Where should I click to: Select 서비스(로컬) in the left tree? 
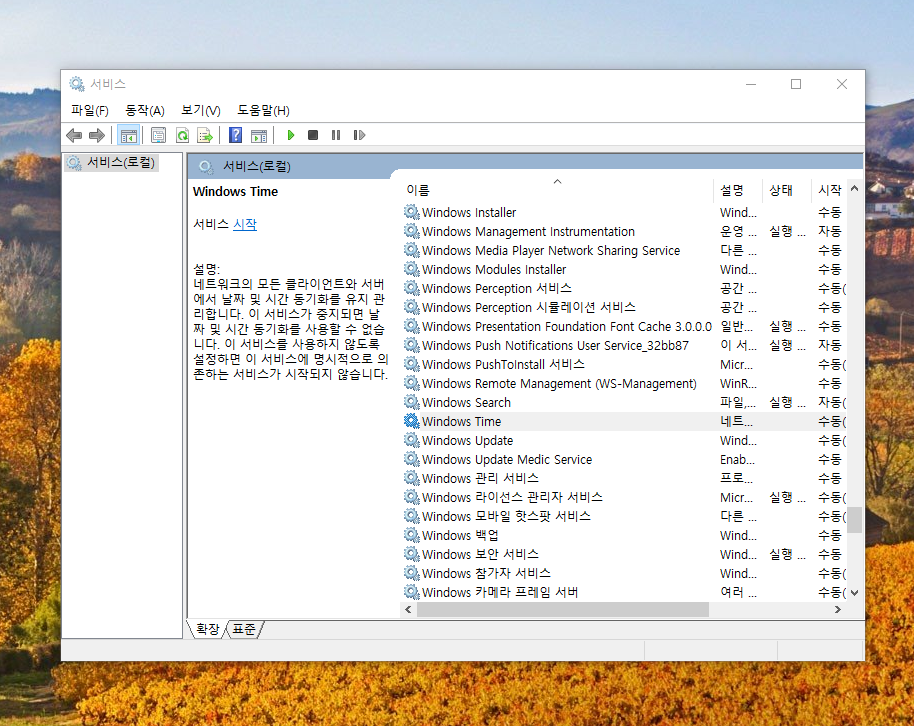click(111, 162)
